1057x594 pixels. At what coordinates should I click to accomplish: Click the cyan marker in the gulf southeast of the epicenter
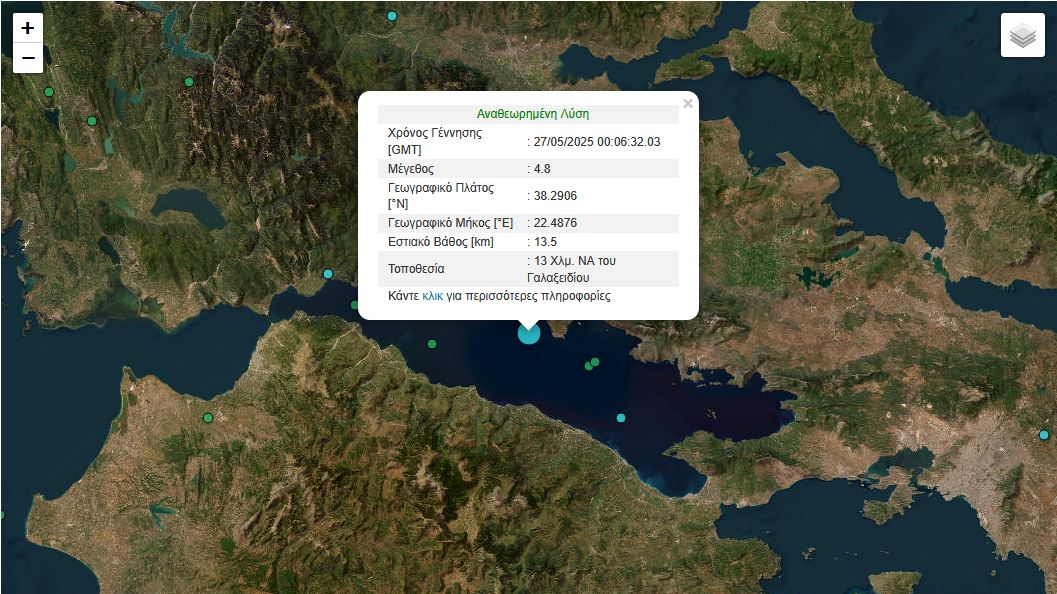point(621,418)
